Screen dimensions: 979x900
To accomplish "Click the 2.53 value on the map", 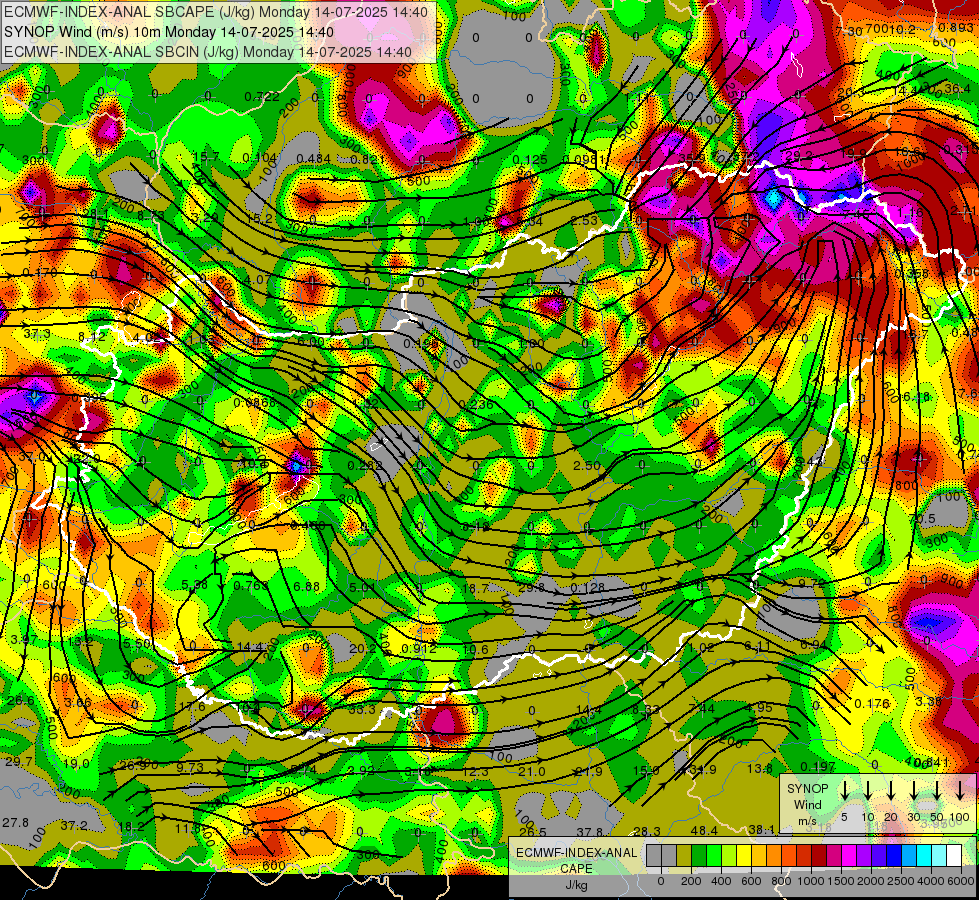I will pos(584,220).
